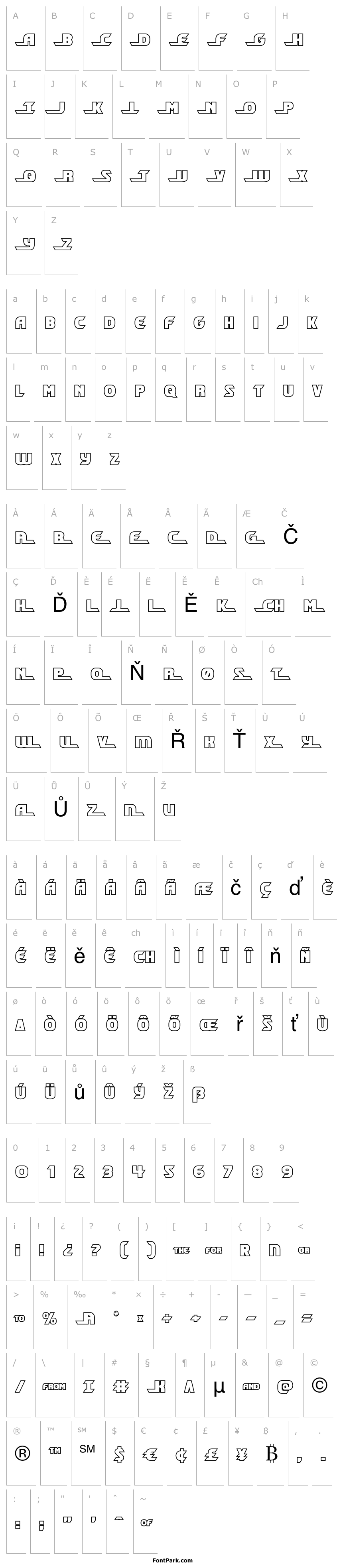Select the registered ® symbol glyph

[x=23, y=1454]
